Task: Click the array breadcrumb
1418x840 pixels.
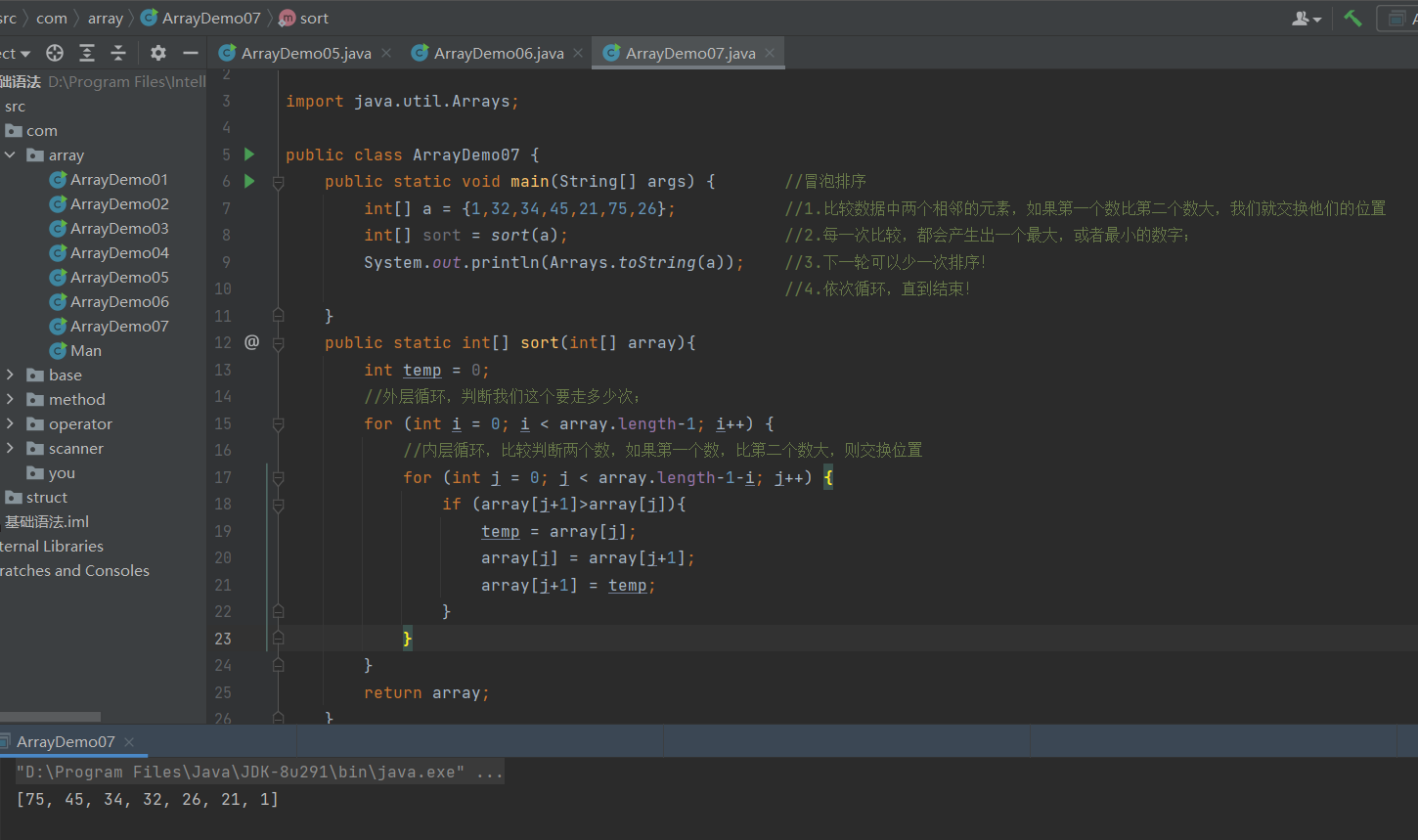Action: pos(106,18)
